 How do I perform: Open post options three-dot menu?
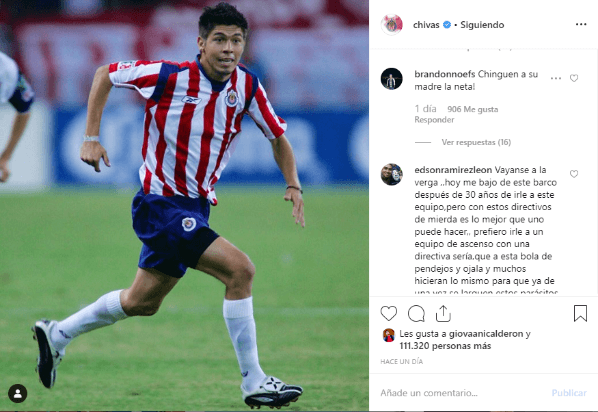[581, 24]
